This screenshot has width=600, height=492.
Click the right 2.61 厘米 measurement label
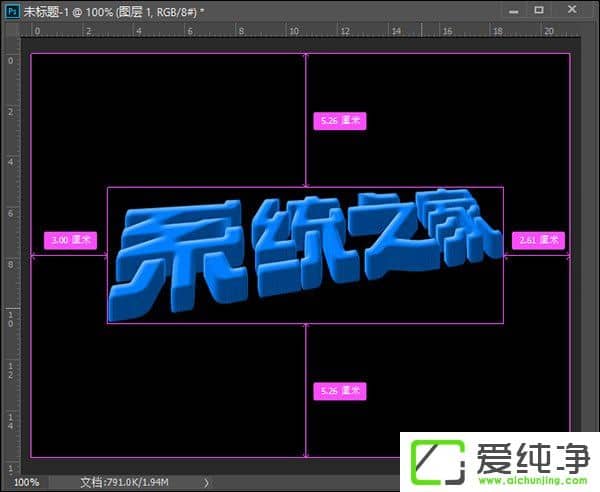coord(539,240)
